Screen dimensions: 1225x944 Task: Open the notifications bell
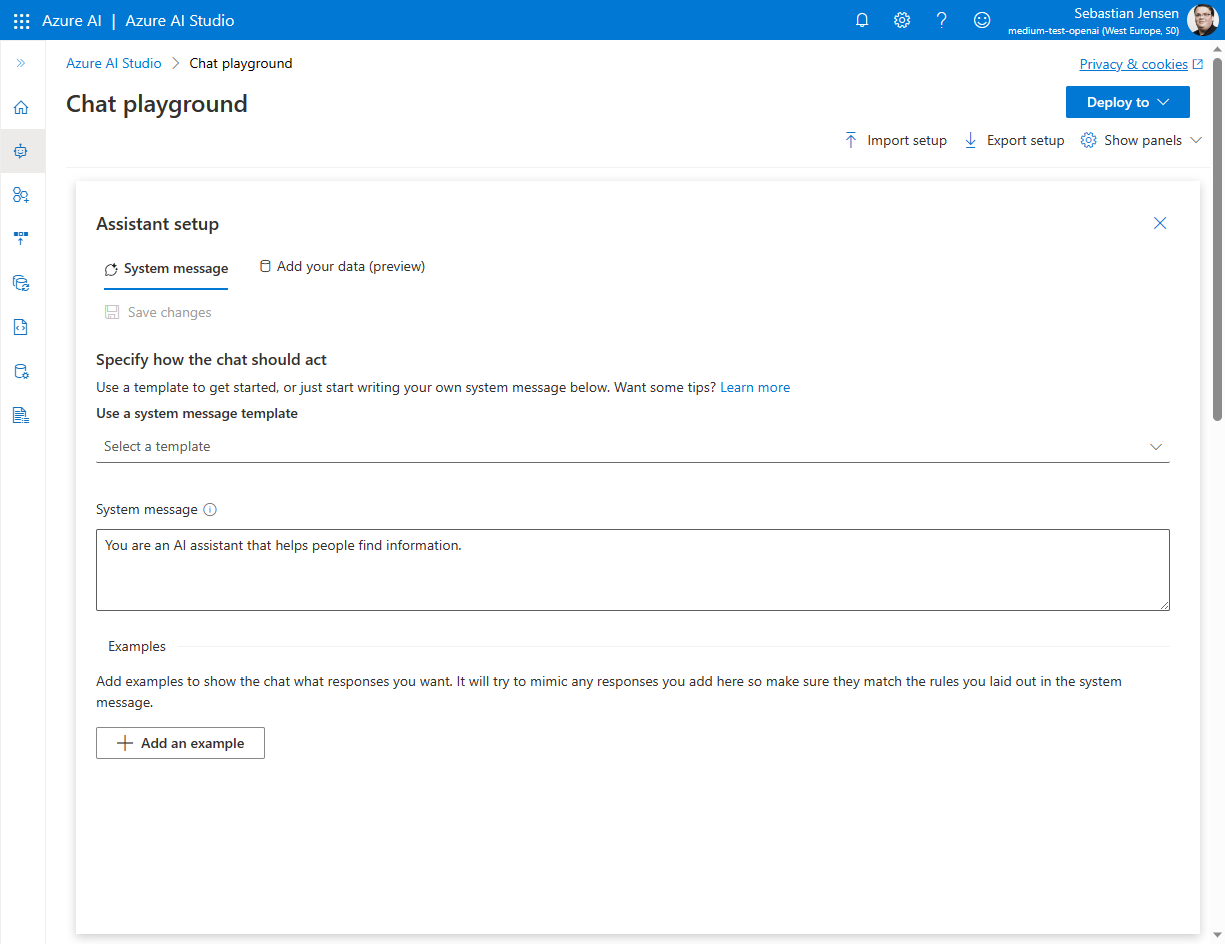pos(862,20)
